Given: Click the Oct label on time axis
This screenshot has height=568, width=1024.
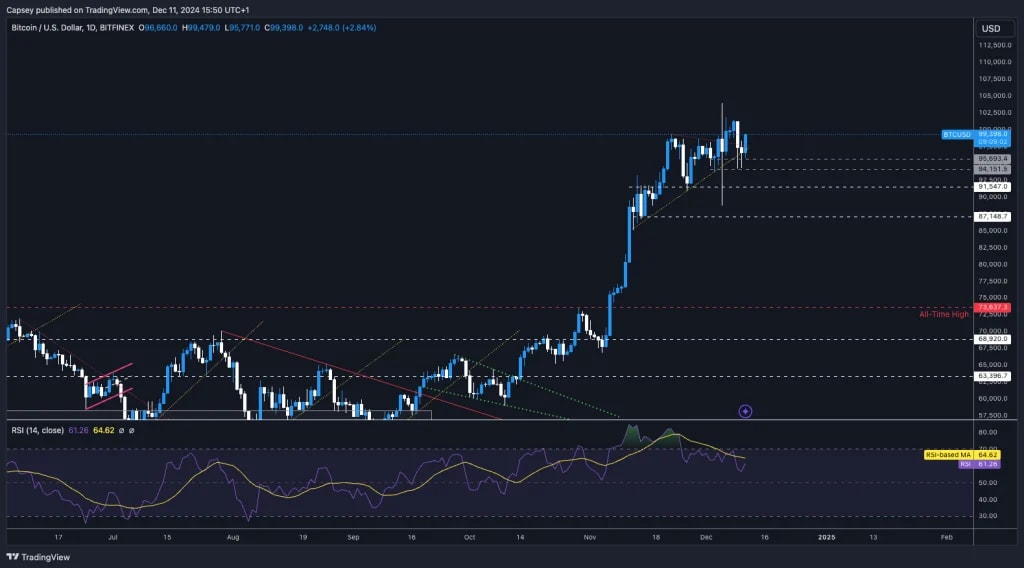Looking at the screenshot, I should coord(469,537).
